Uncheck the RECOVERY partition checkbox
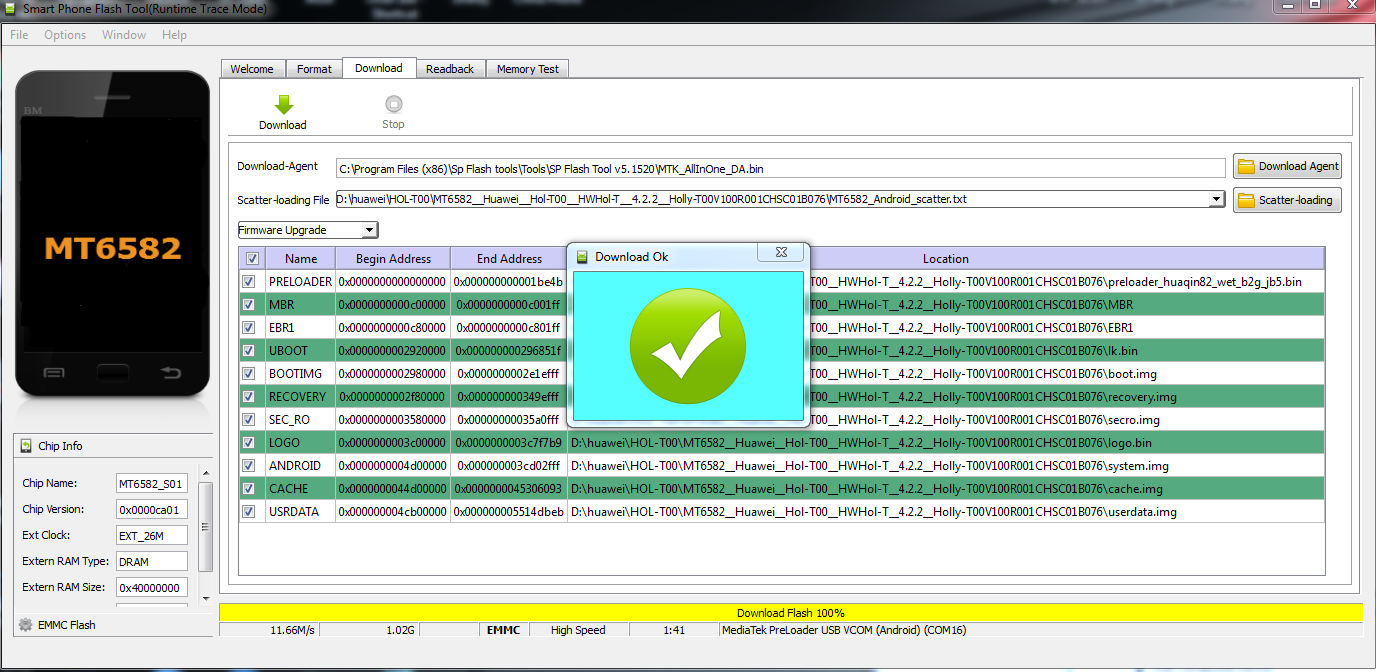 (248, 397)
